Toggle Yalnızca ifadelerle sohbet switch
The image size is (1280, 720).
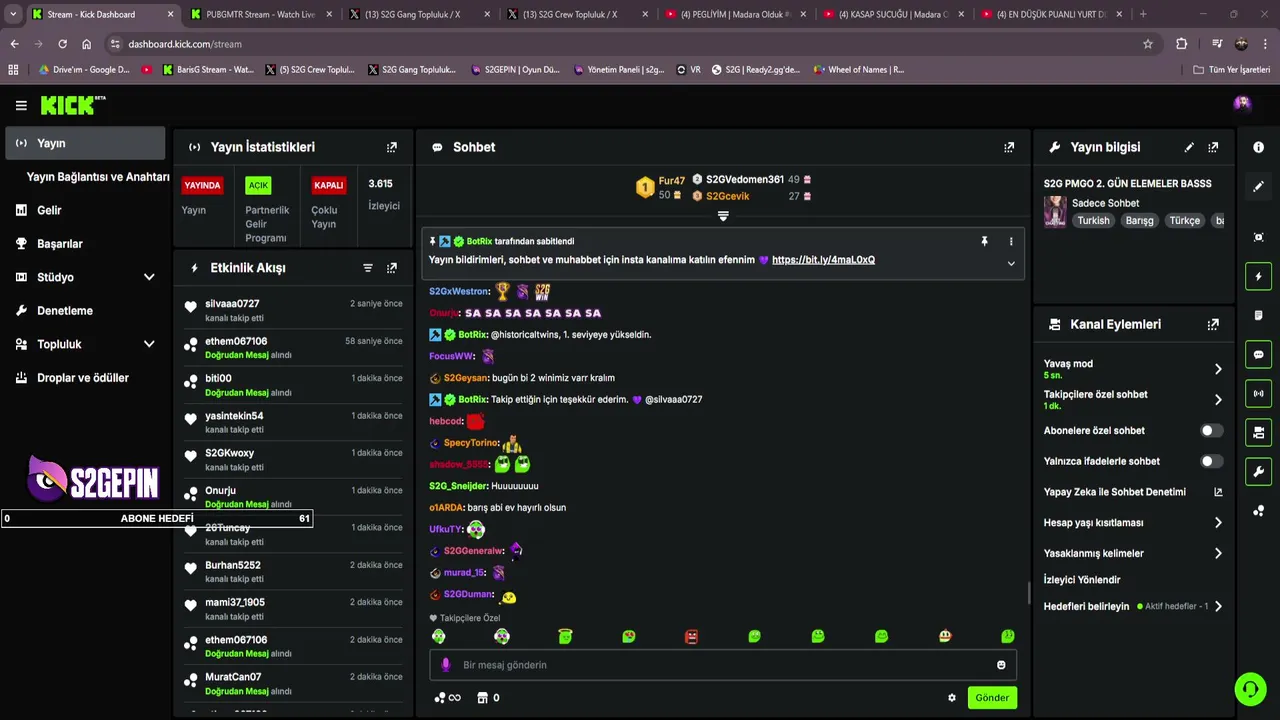coord(1211,462)
